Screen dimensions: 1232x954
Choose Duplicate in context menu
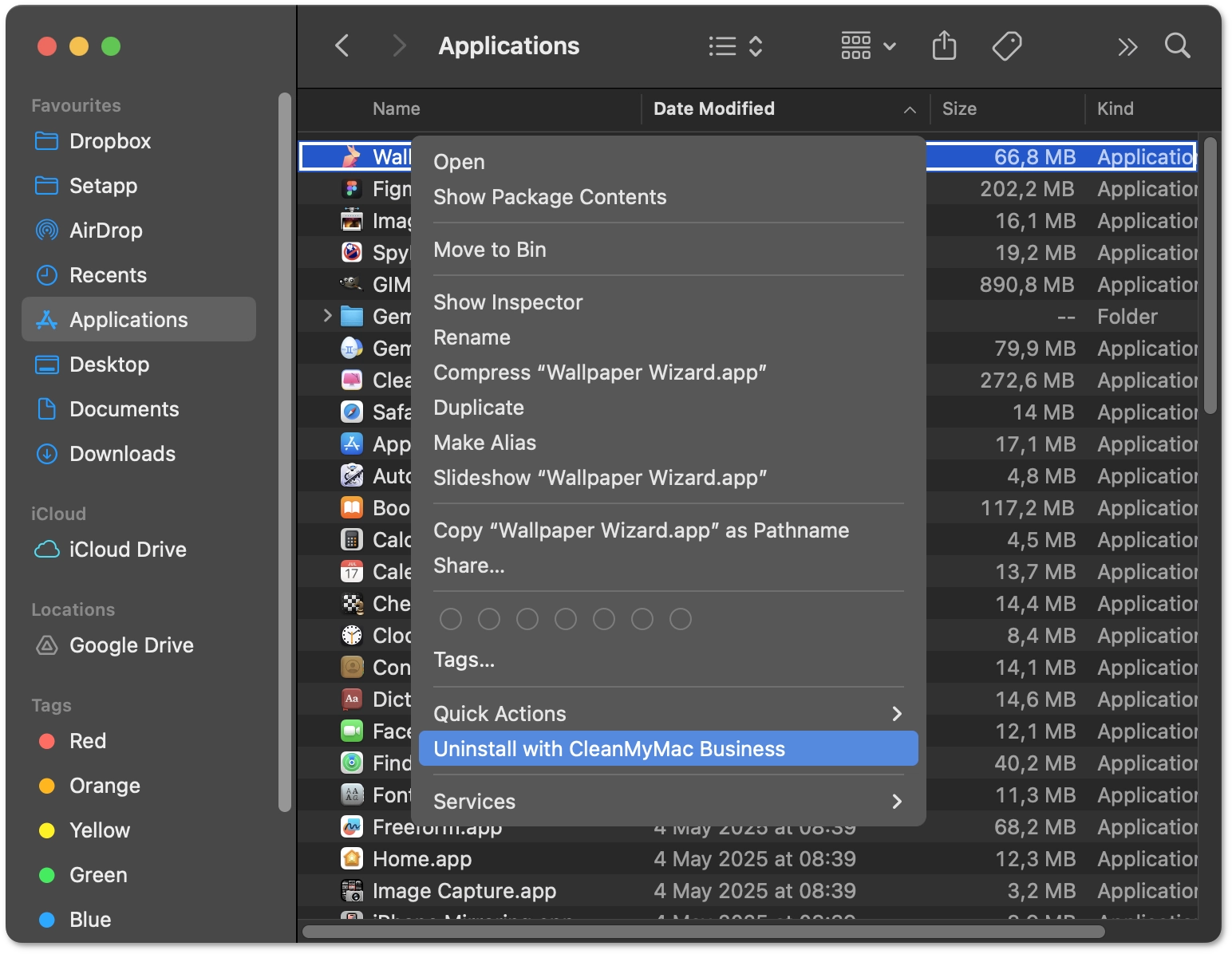pos(668,408)
